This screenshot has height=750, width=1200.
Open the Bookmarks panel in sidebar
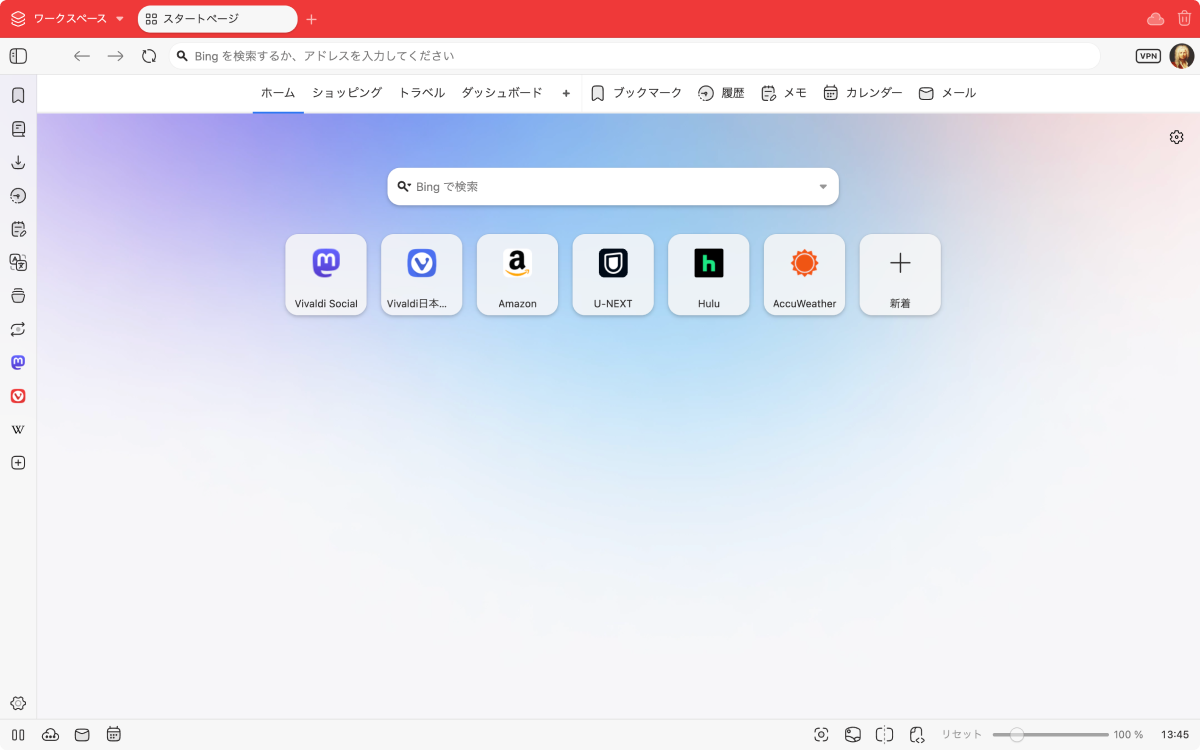18,96
